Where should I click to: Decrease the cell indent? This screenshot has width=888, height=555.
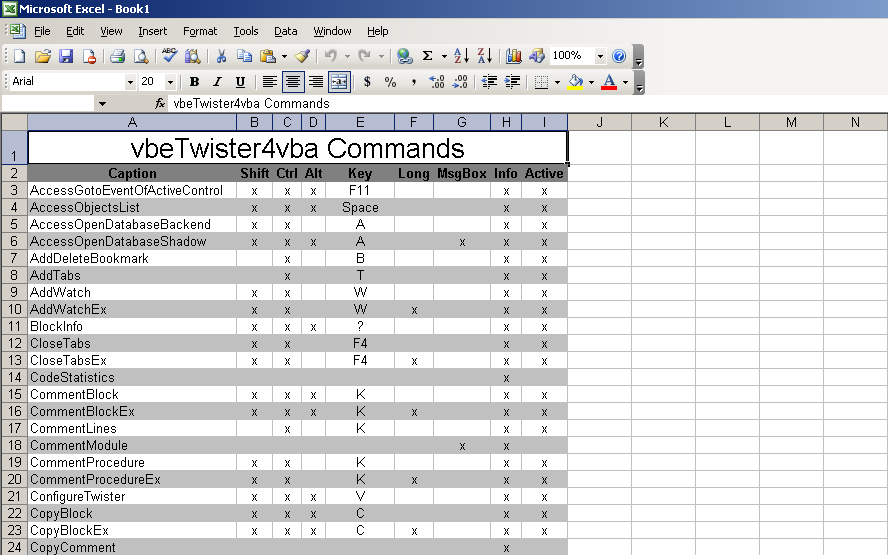point(489,82)
